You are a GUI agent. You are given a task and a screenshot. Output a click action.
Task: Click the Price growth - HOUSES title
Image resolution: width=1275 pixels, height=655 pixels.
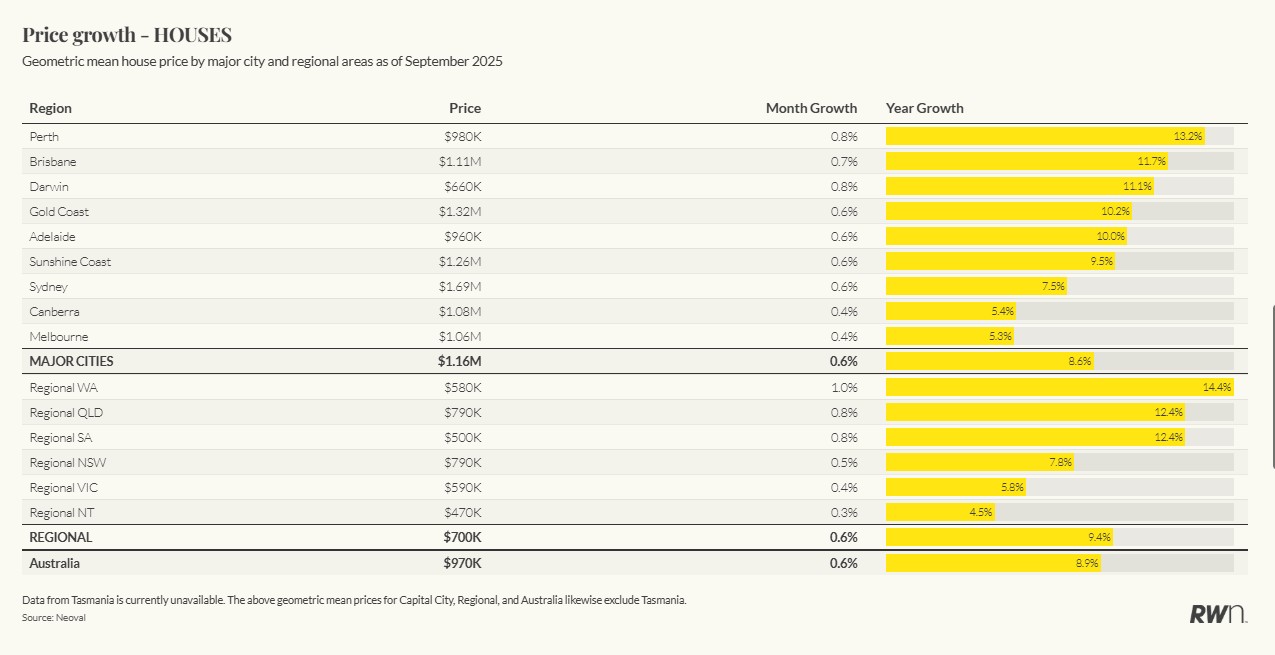(x=127, y=35)
